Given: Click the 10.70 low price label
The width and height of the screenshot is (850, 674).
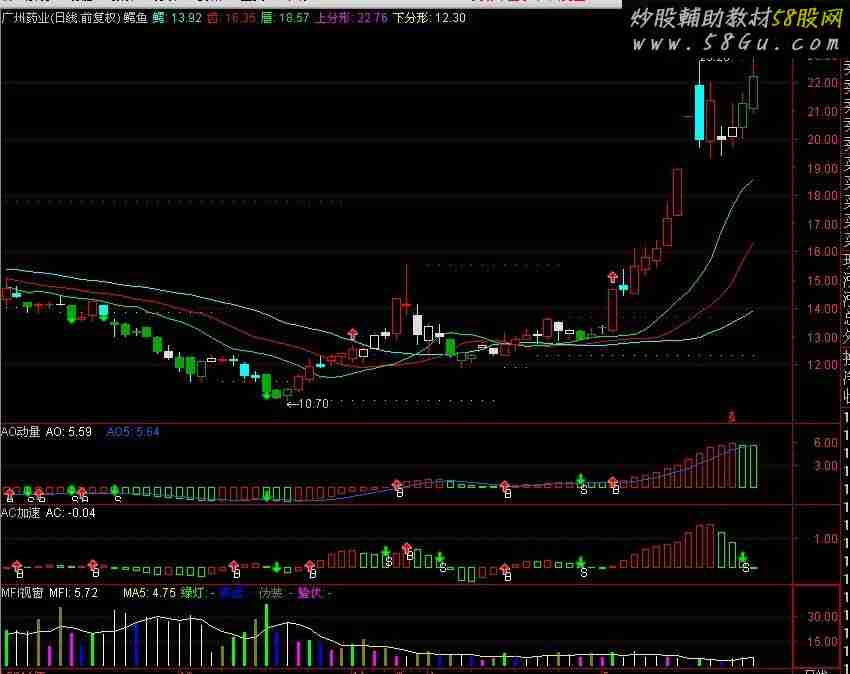Looking at the screenshot, I should pyautogui.click(x=308, y=404).
